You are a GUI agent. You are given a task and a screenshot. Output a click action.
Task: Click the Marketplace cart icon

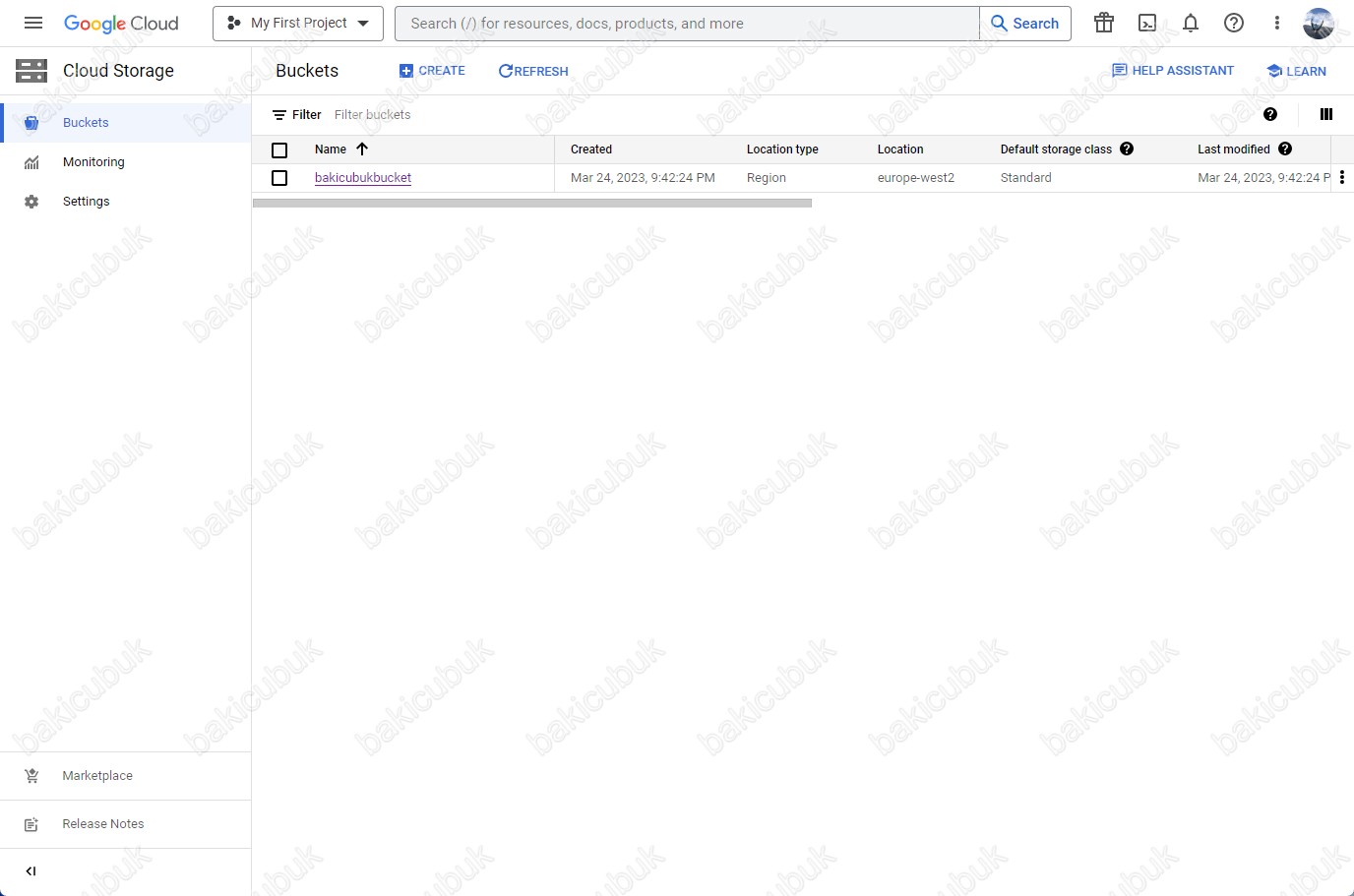click(x=31, y=776)
